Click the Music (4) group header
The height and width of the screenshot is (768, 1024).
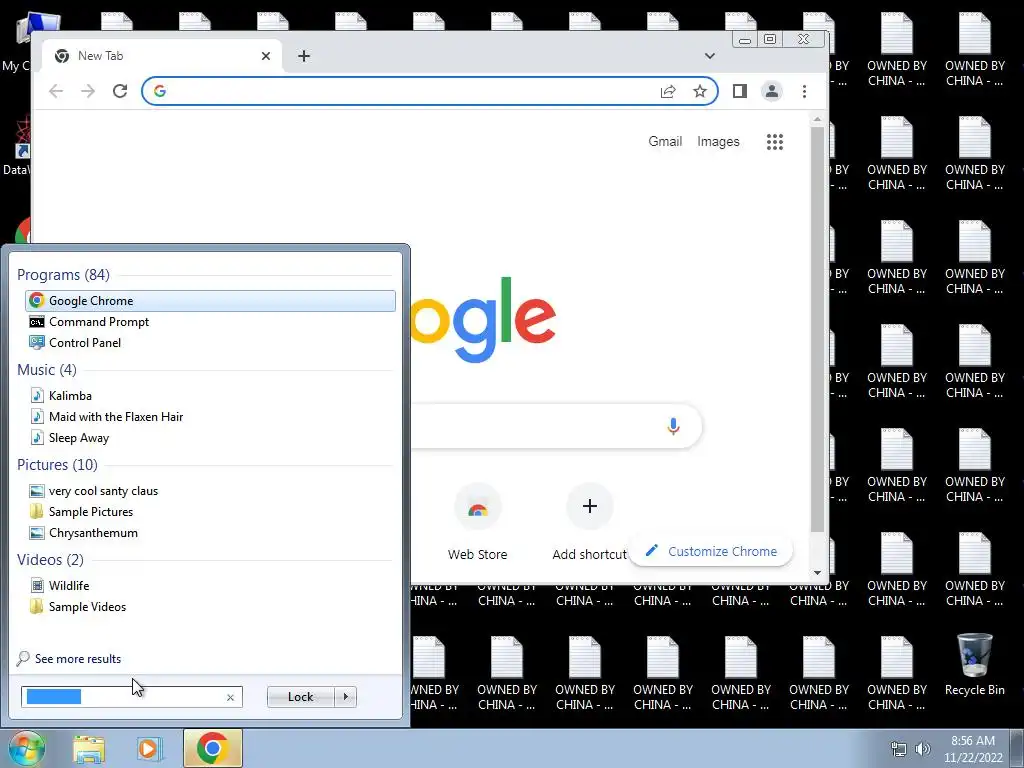coord(46,370)
